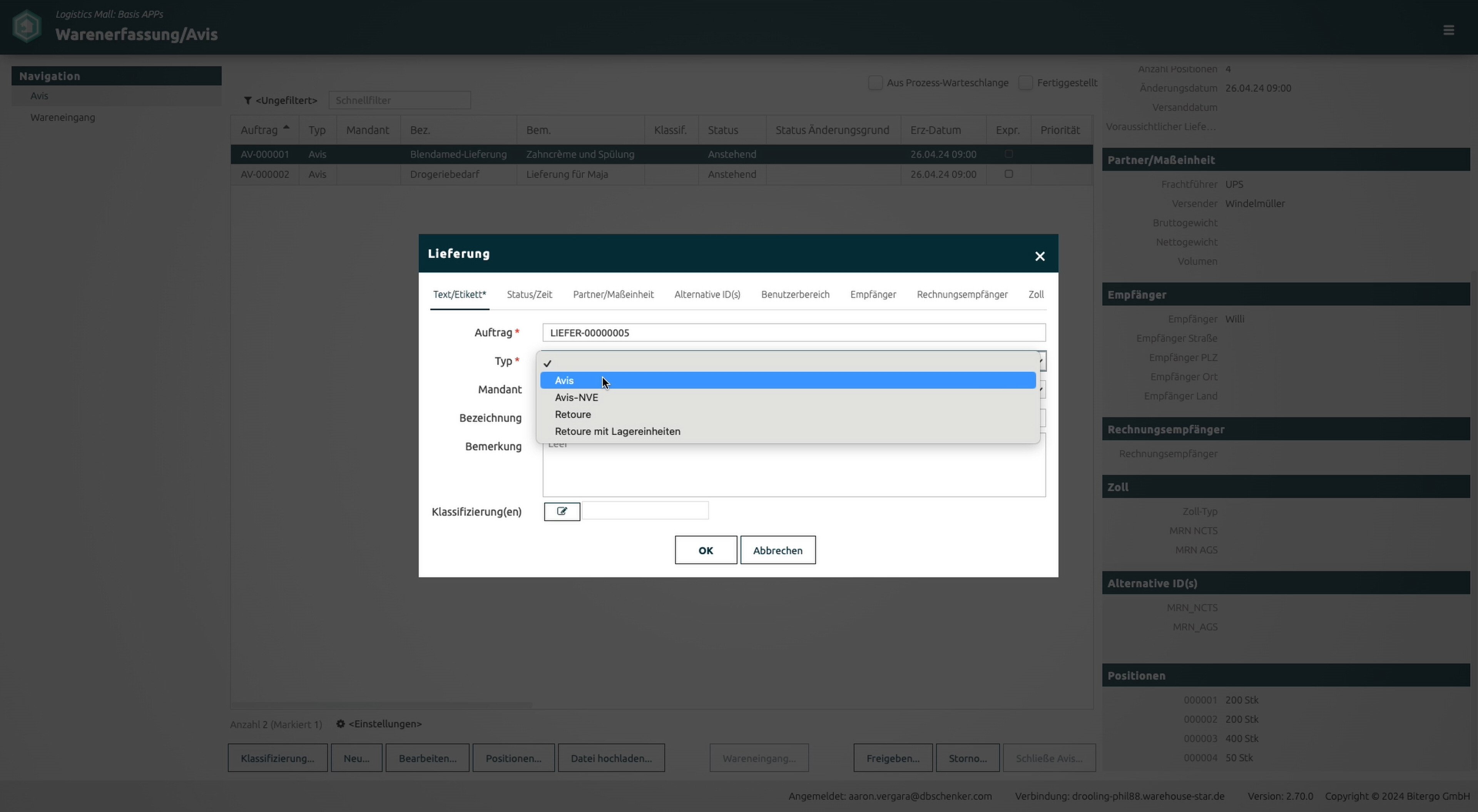Open the Positionen... button
Screen dimensions: 1478x812
513,758
